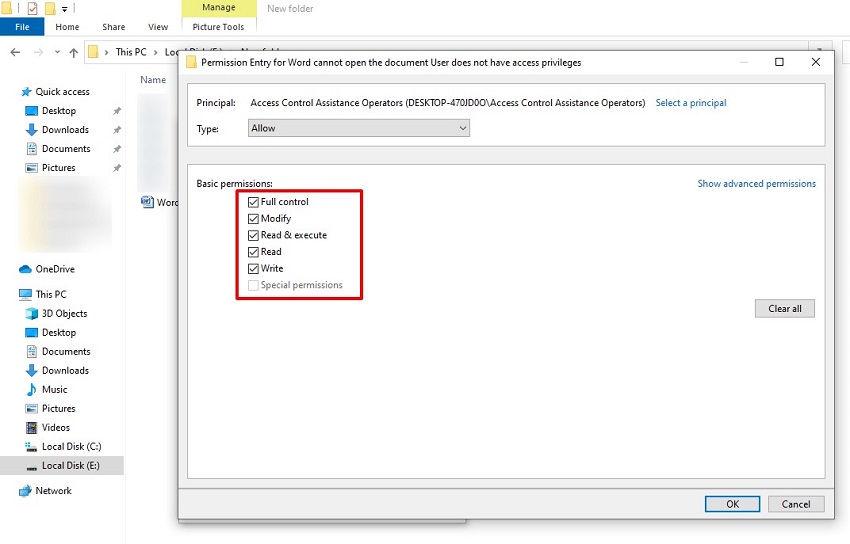Collapse the This PC tree node

pyautogui.click(x=10, y=295)
